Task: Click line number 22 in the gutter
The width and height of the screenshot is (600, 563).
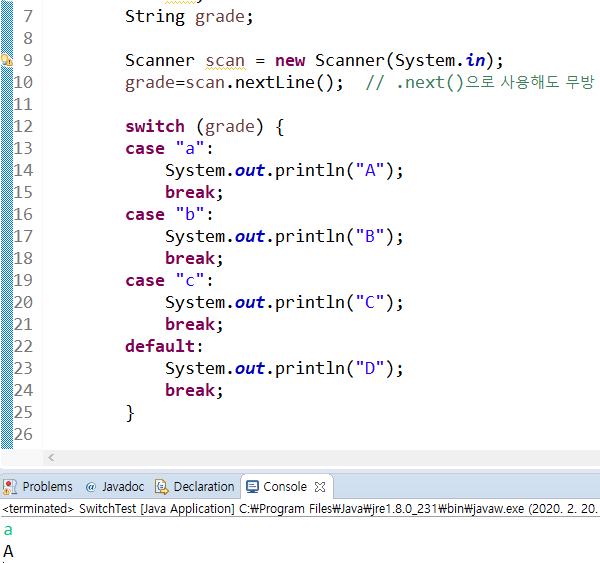Action: coord(23,346)
